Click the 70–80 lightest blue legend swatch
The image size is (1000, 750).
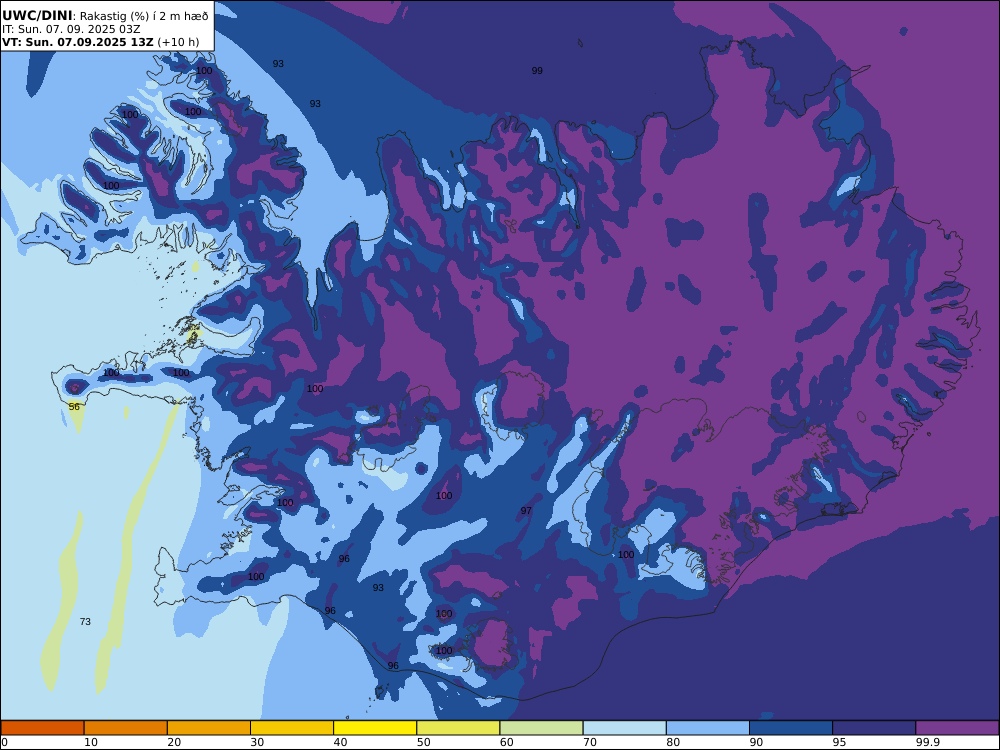click(625, 728)
